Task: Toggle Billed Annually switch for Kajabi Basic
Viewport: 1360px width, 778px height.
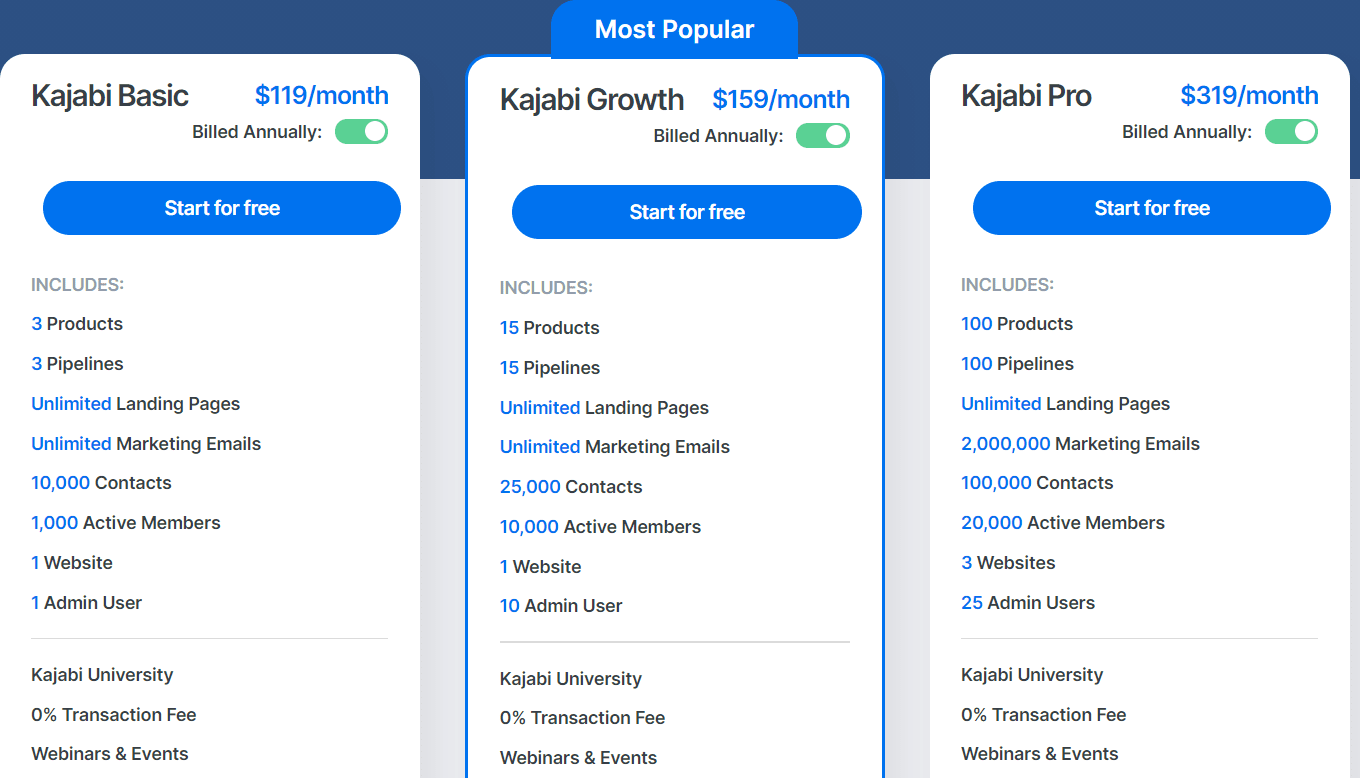Action: (x=361, y=132)
